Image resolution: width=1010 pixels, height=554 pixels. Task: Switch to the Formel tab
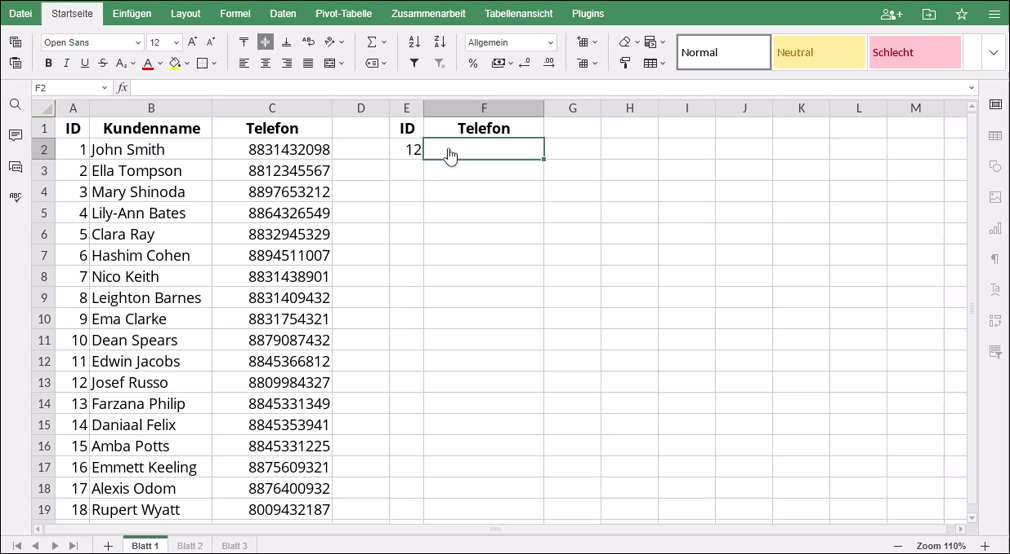pyautogui.click(x=235, y=14)
